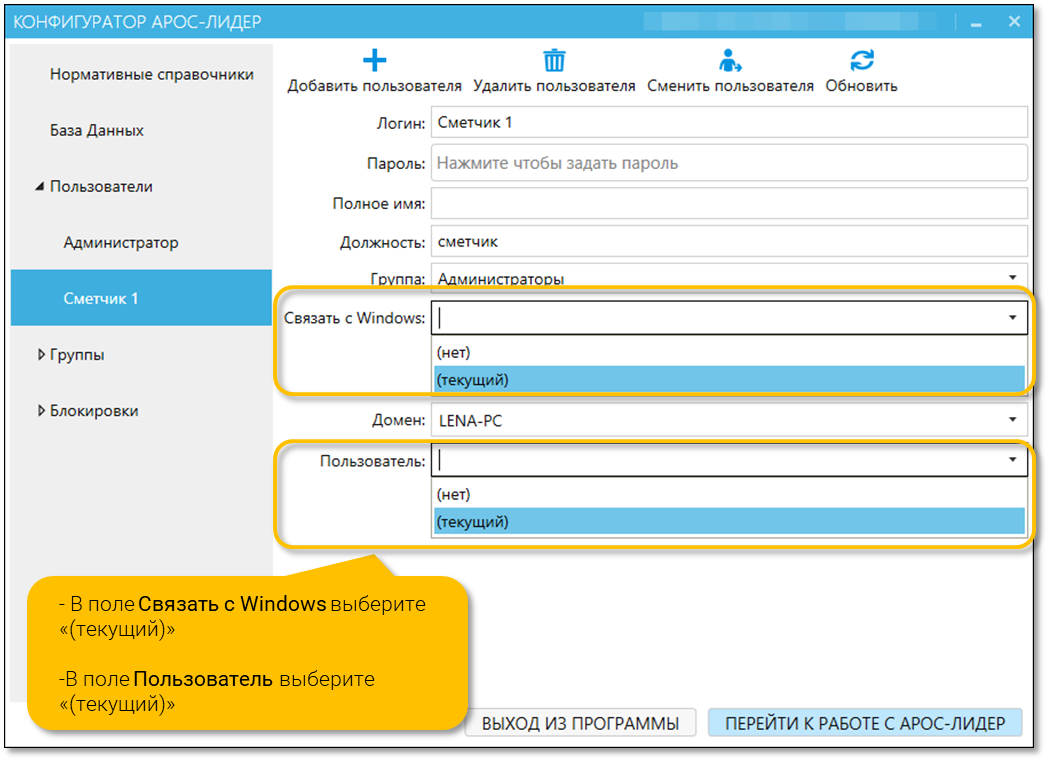Viewport: 1049px width, 761px height.
Task: Click ПЕРЕЙТИ К РАБОТЕ С АРОС-ЛИДЕР button
Action: tap(865, 723)
